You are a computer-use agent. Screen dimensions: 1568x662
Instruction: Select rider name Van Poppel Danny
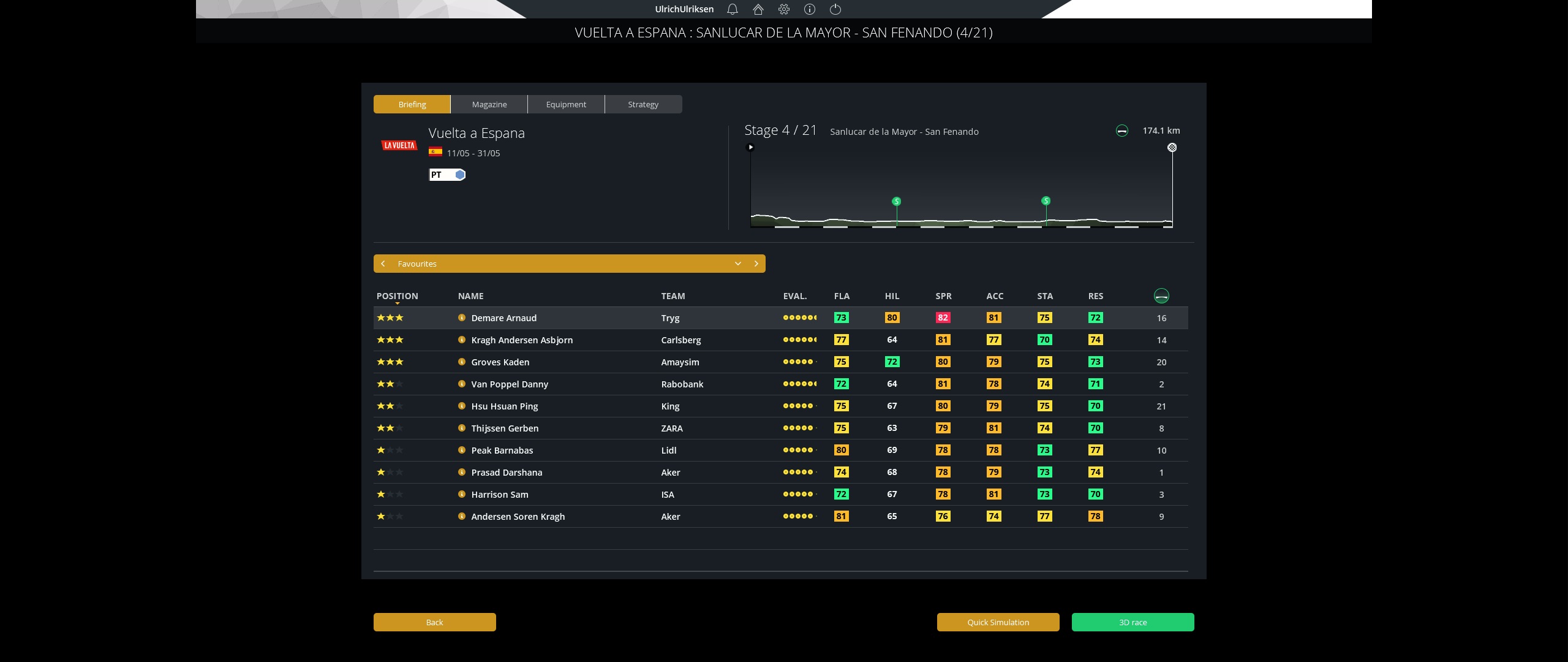point(510,384)
